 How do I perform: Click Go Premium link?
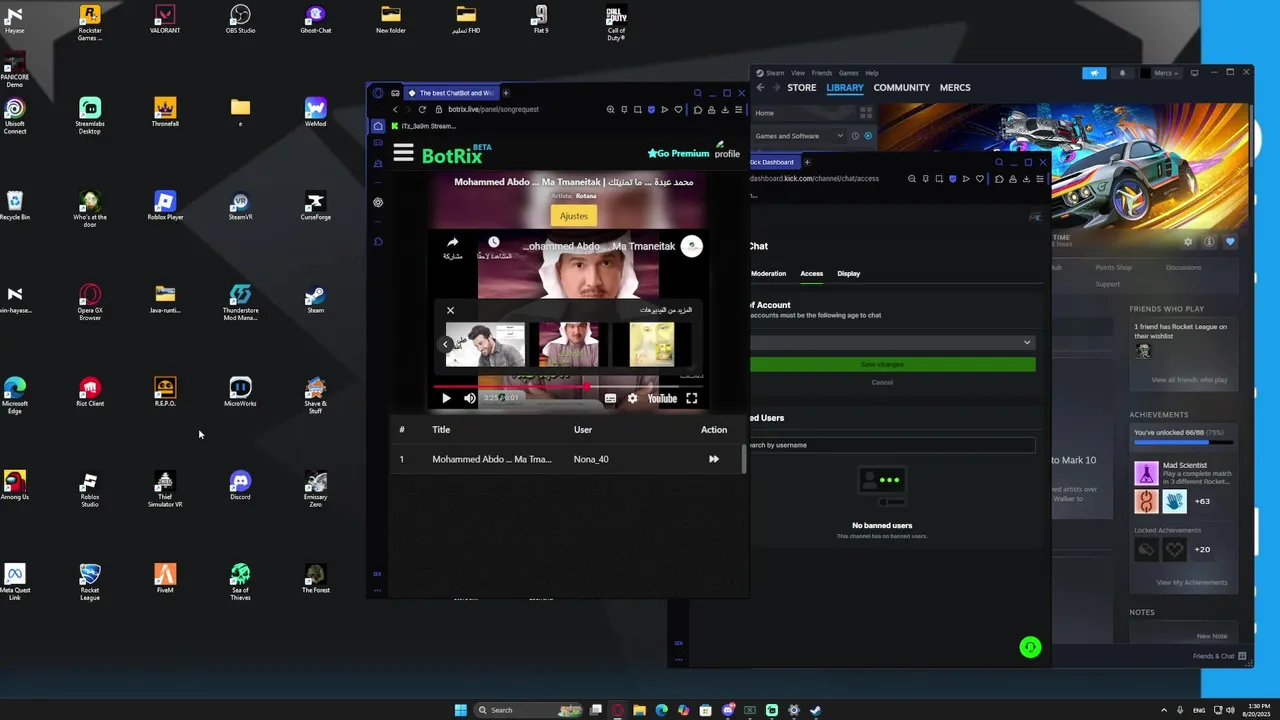click(678, 154)
